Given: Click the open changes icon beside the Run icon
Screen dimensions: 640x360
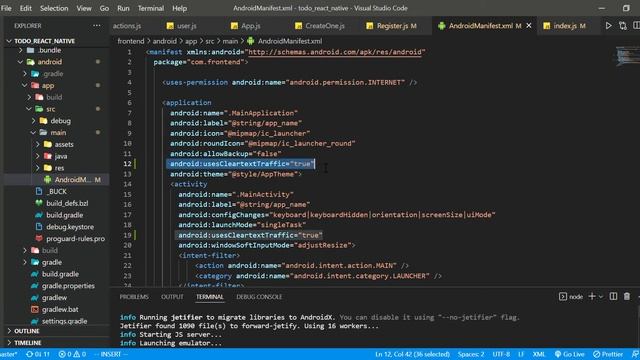Looking at the screenshot, I should [623, 26].
